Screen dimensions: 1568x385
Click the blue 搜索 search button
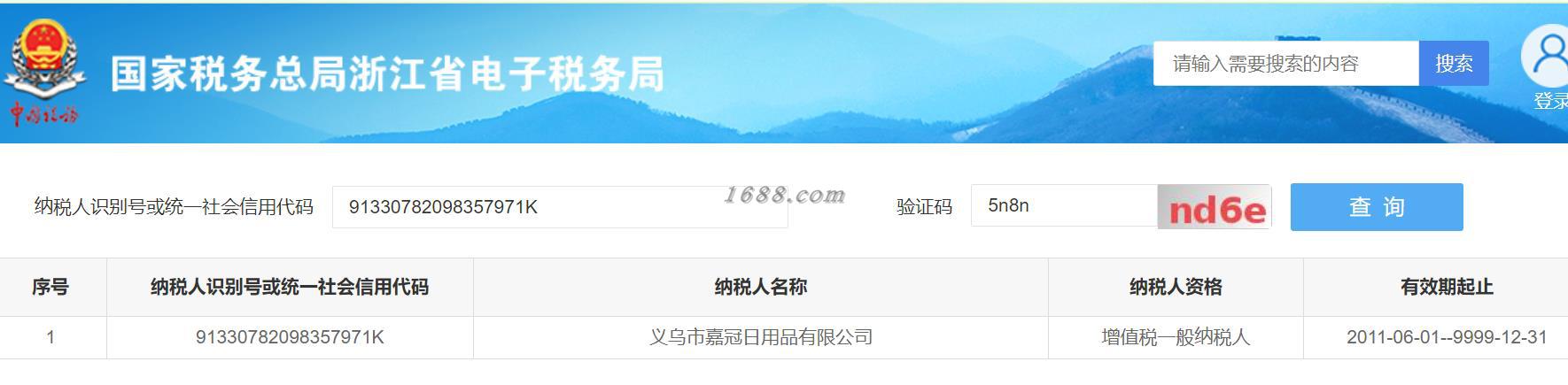click(1454, 64)
